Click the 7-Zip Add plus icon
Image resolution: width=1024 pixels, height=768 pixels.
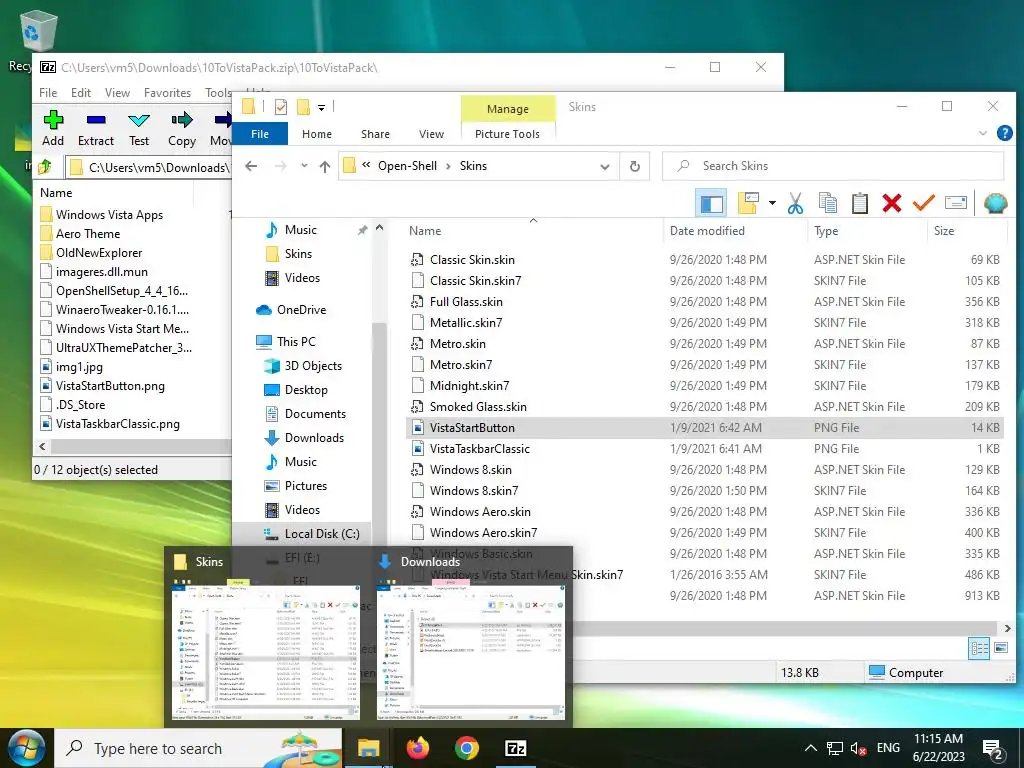pyautogui.click(x=53, y=120)
